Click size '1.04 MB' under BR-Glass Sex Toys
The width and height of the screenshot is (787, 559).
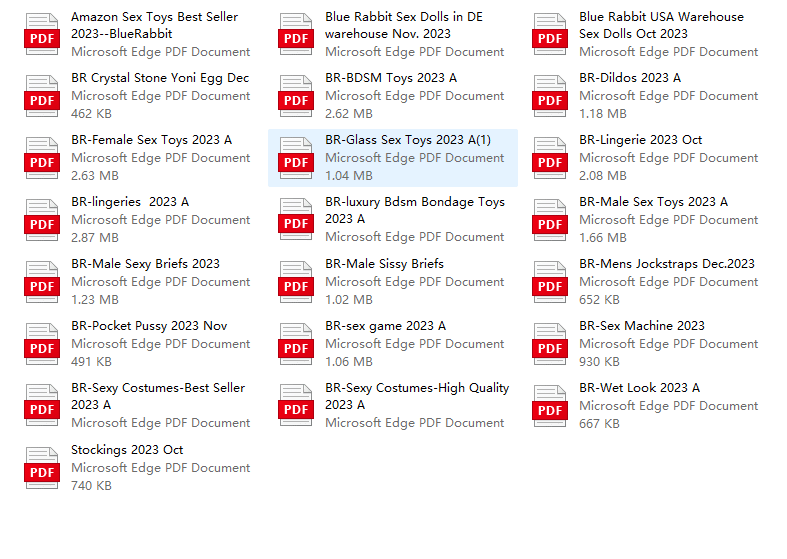(x=349, y=176)
